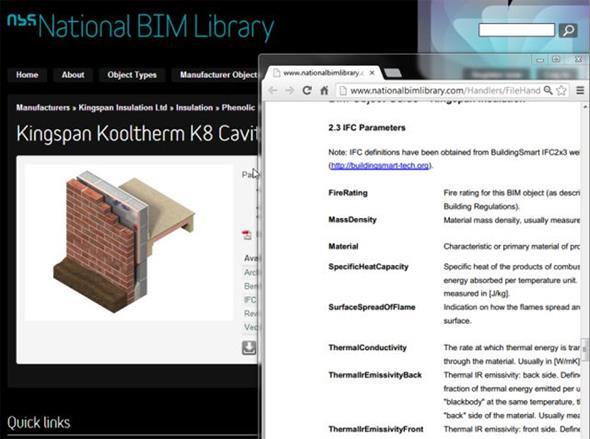The image size is (590, 439).
Task: Click Kingspan Insulation Ltd breadcrumb link
Action: [123, 108]
